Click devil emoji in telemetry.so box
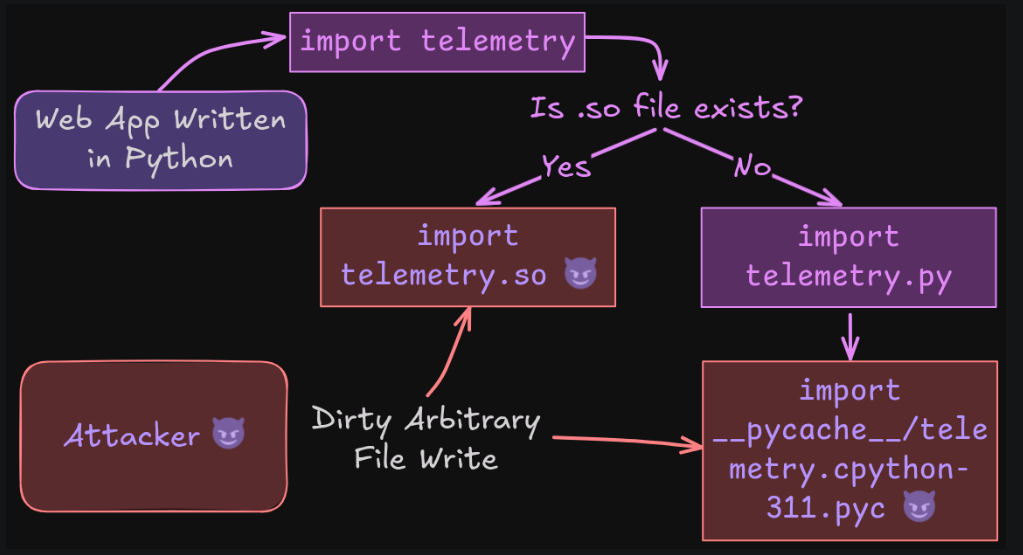The width and height of the screenshot is (1023, 555). click(x=580, y=273)
